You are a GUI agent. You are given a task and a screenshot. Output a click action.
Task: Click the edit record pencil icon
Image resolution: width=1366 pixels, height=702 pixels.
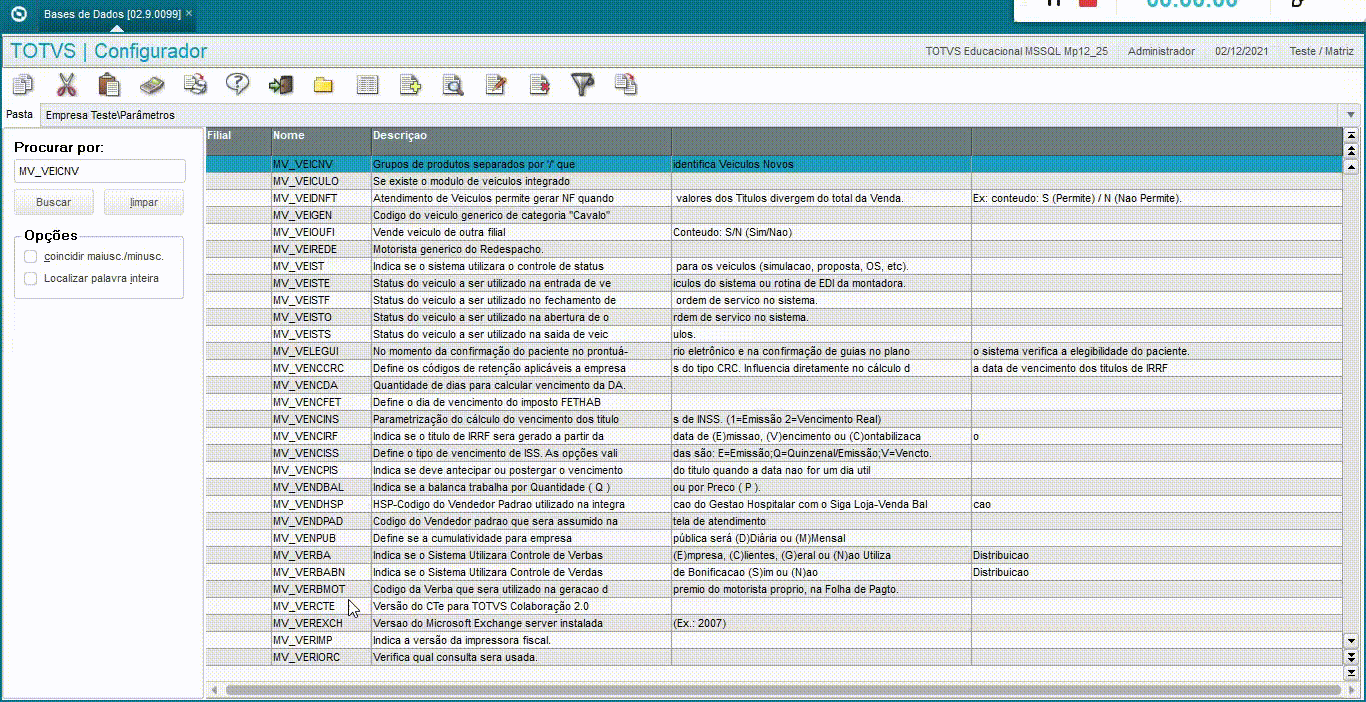tap(496, 85)
